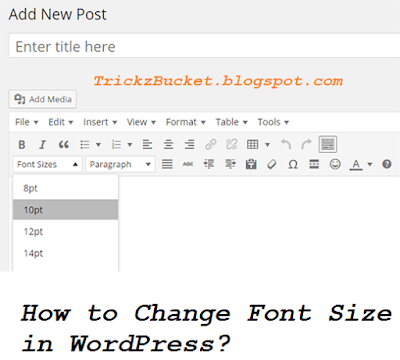Align text center
The width and height of the screenshot is (400, 360).
coord(168,145)
